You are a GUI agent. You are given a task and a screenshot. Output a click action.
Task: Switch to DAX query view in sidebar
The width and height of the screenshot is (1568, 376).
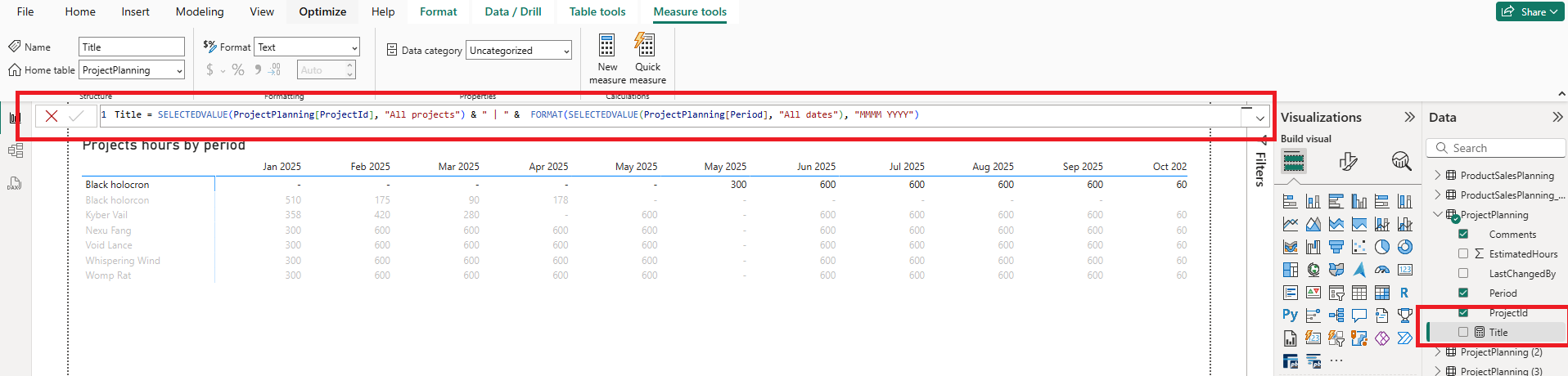(15, 183)
